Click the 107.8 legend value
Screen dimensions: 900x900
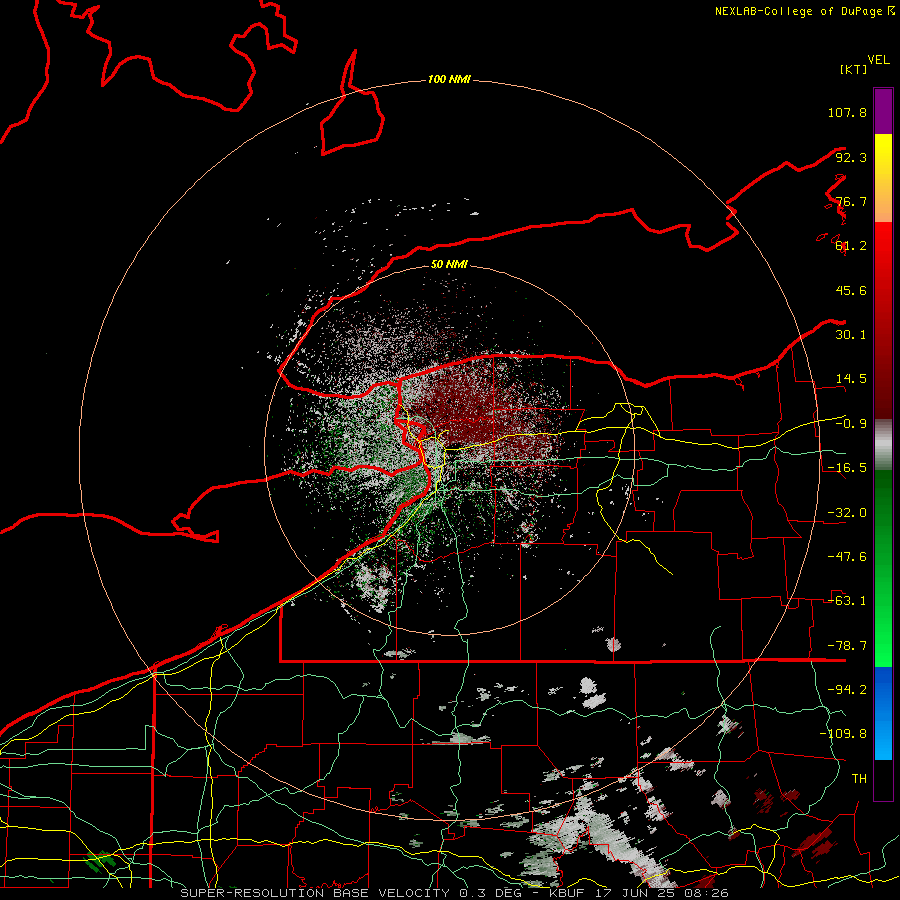point(847,112)
